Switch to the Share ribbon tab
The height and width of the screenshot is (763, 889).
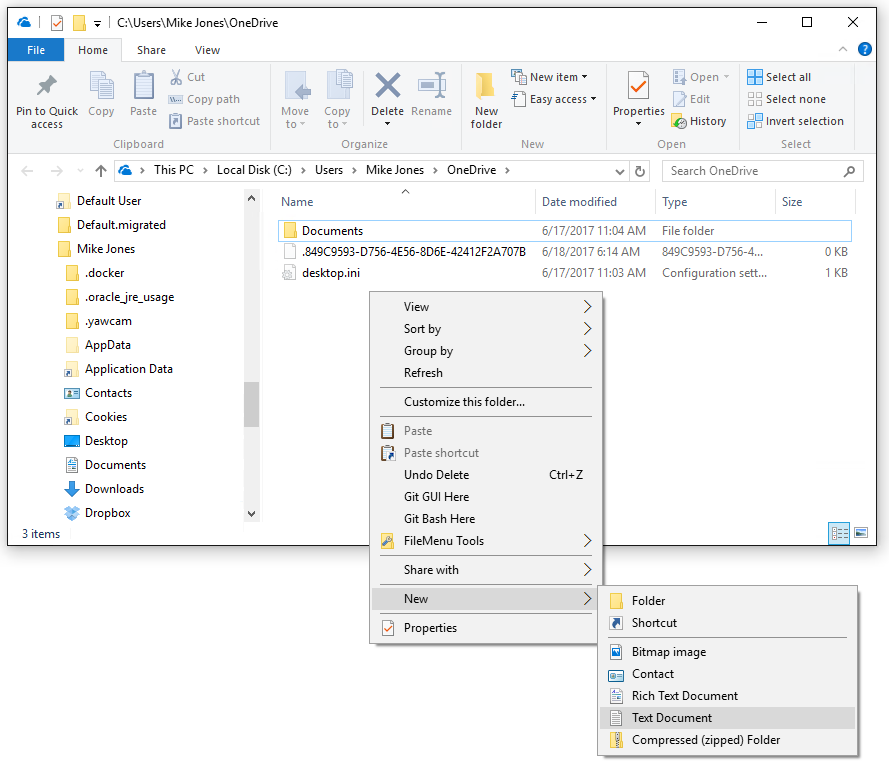151,50
